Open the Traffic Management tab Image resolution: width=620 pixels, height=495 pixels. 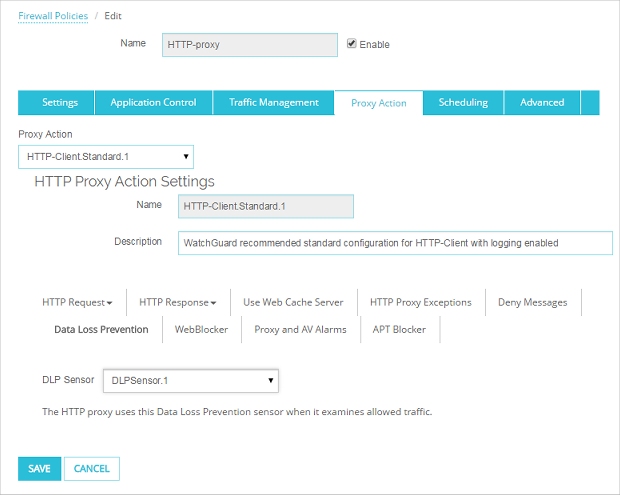coord(273,103)
